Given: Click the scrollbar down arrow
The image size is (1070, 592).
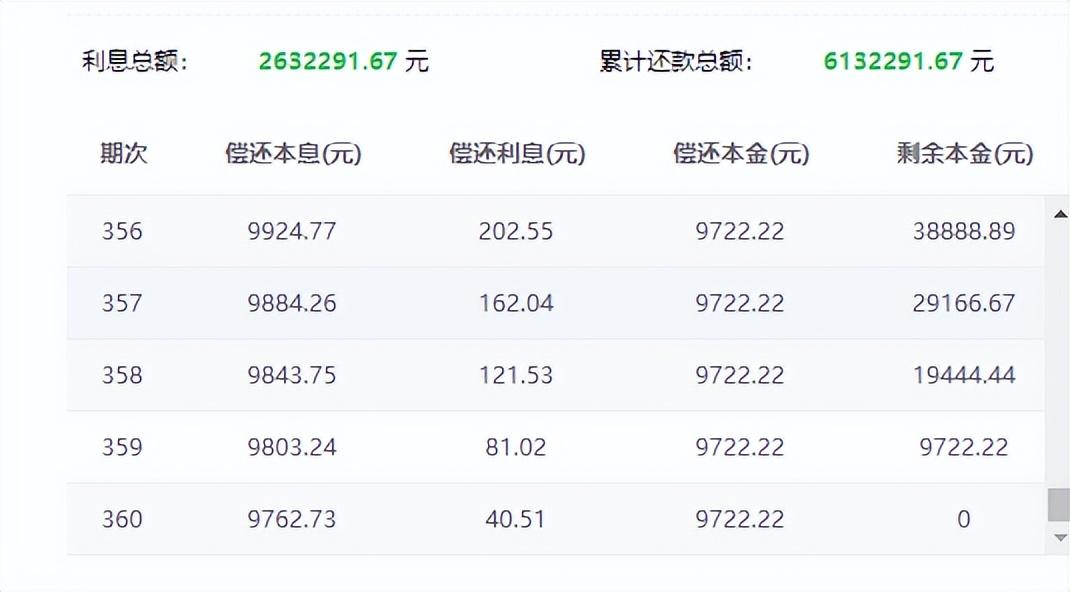Looking at the screenshot, I should point(1059,538).
